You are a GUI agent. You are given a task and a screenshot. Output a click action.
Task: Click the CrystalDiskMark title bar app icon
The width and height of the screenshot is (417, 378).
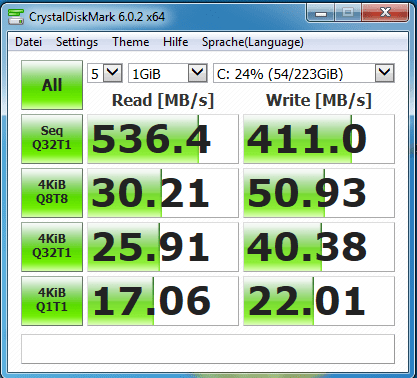tap(16, 16)
